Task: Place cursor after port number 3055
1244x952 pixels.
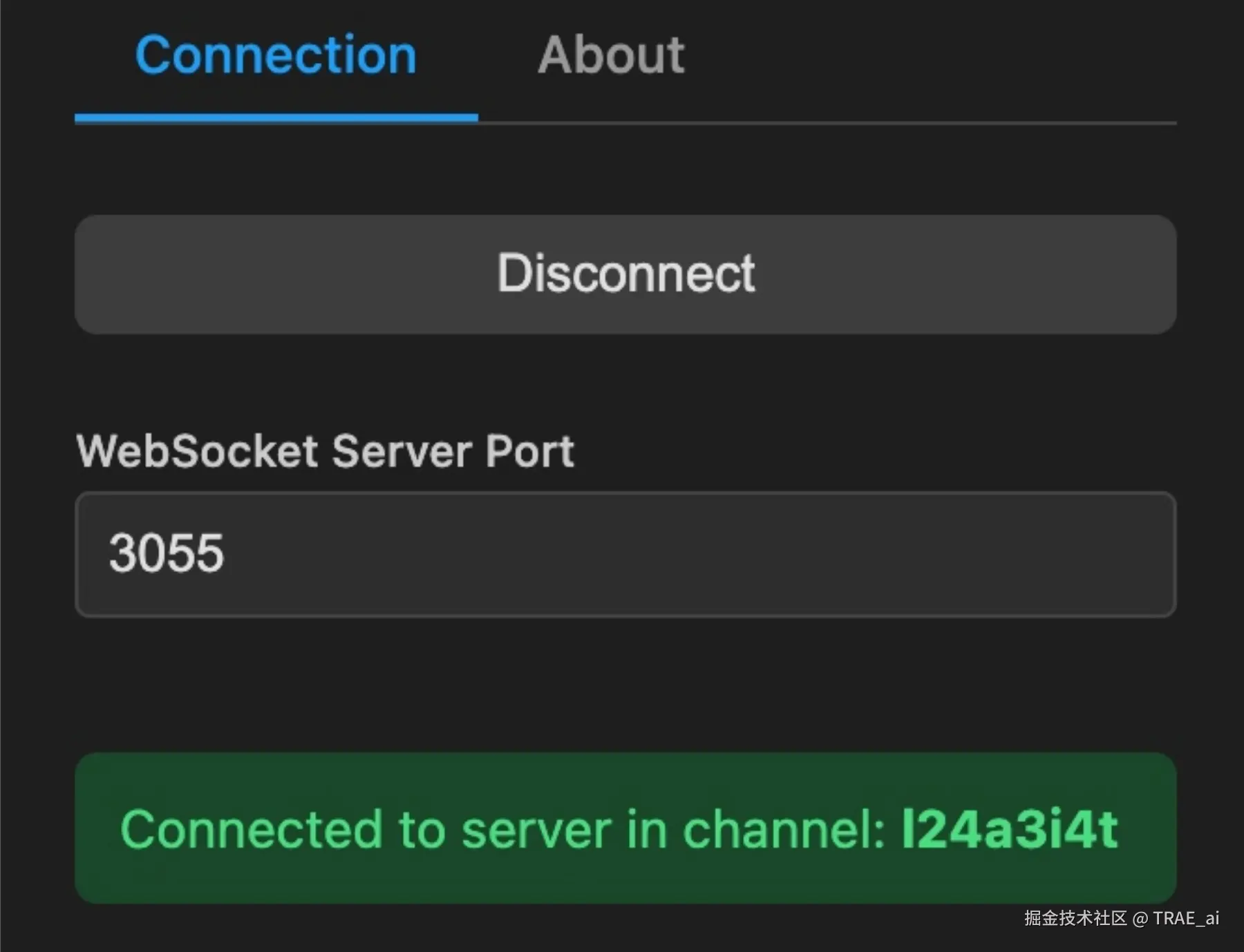Action: tap(227, 553)
